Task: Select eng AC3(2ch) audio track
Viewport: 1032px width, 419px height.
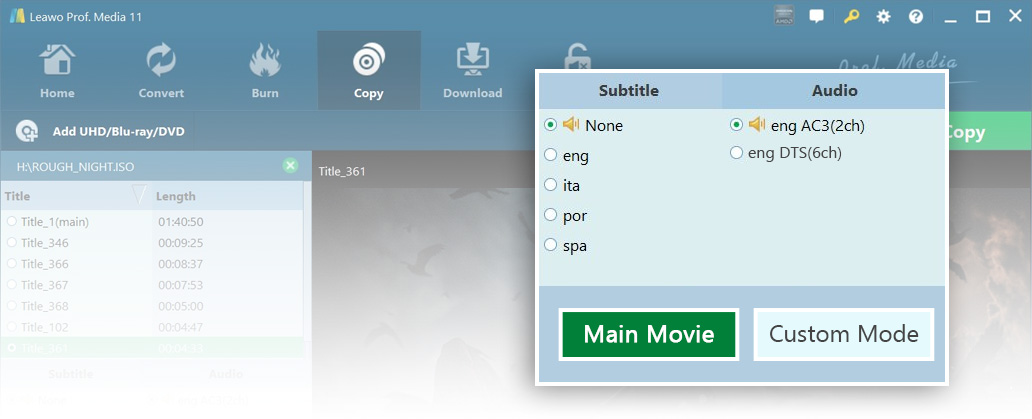Action: [x=736, y=124]
